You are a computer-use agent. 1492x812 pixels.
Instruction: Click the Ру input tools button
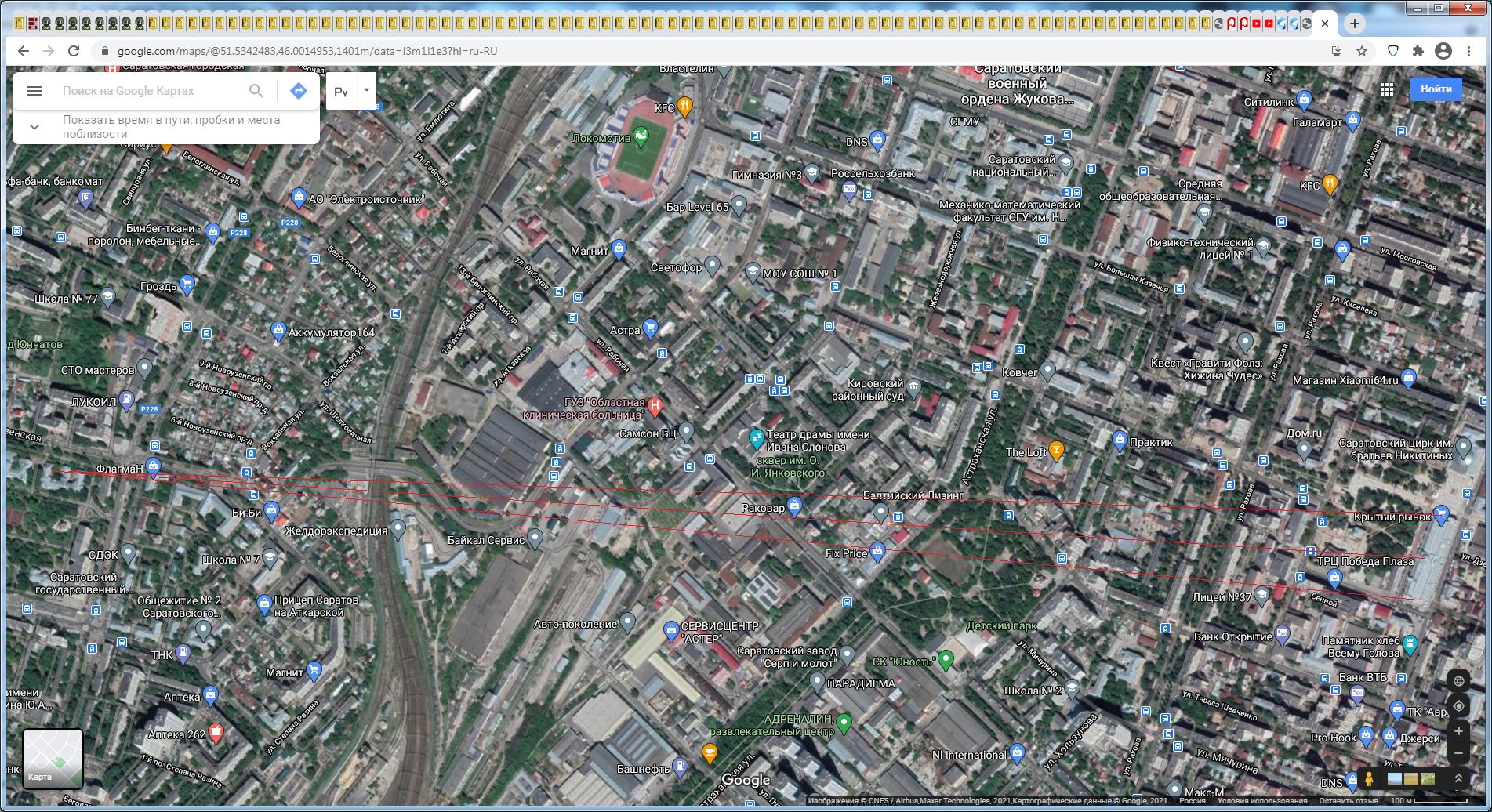coord(341,92)
